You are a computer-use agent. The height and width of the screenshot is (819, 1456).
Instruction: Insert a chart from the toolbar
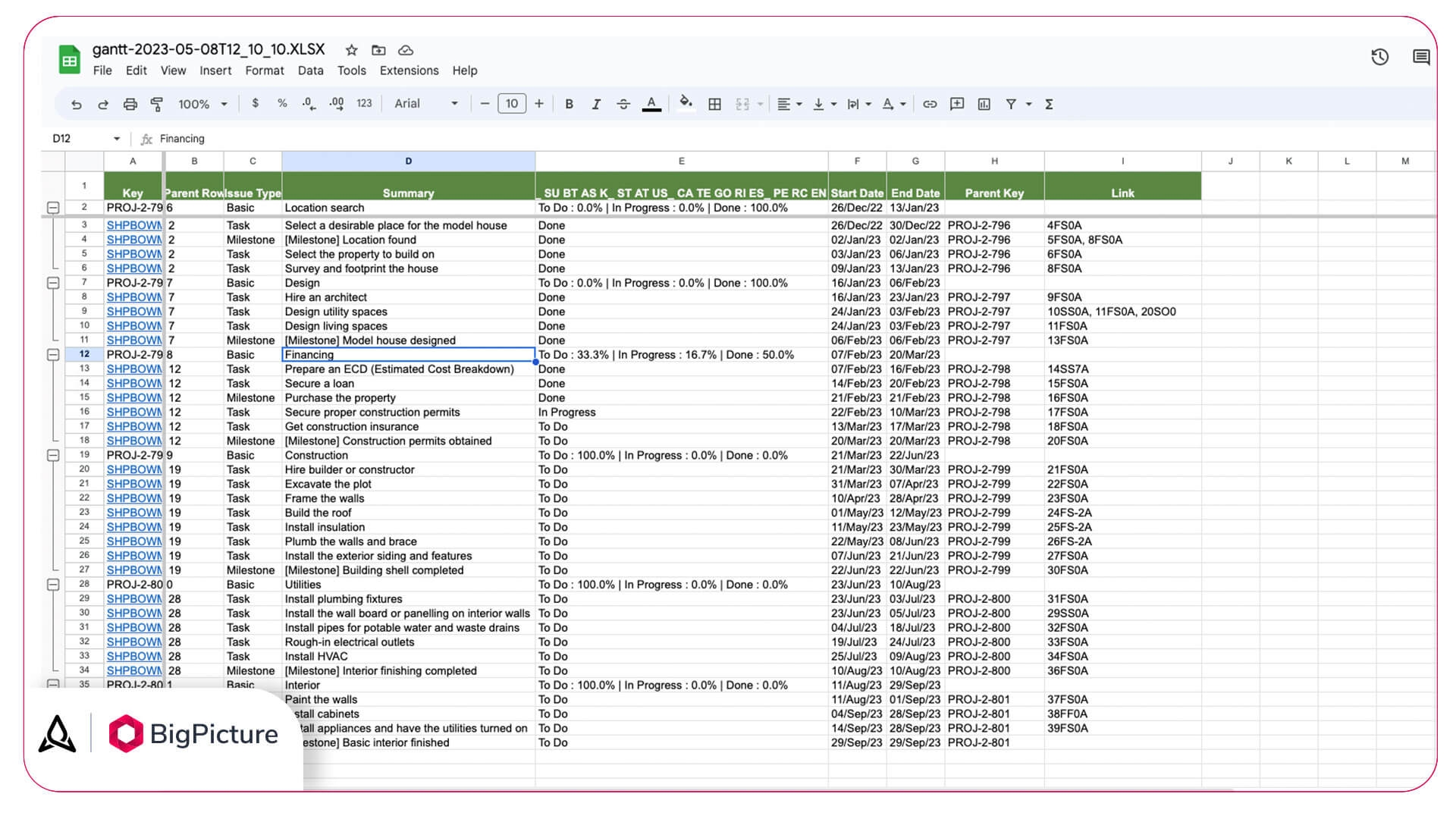[984, 104]
